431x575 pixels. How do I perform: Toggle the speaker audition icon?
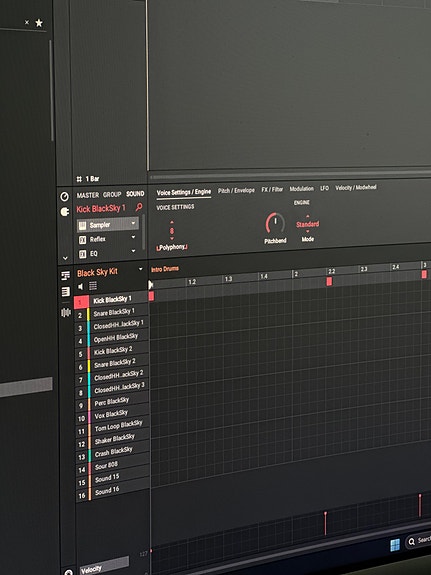click(80, 286)
